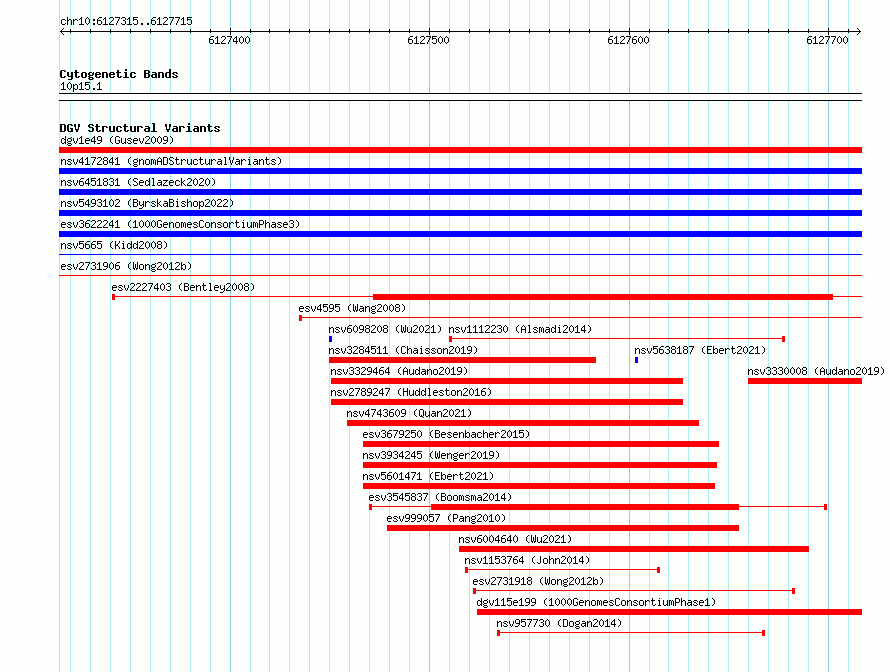Select nsv3329464 (Audano2019) label
This screenshot has width=890, height=672.
(399, 371)
